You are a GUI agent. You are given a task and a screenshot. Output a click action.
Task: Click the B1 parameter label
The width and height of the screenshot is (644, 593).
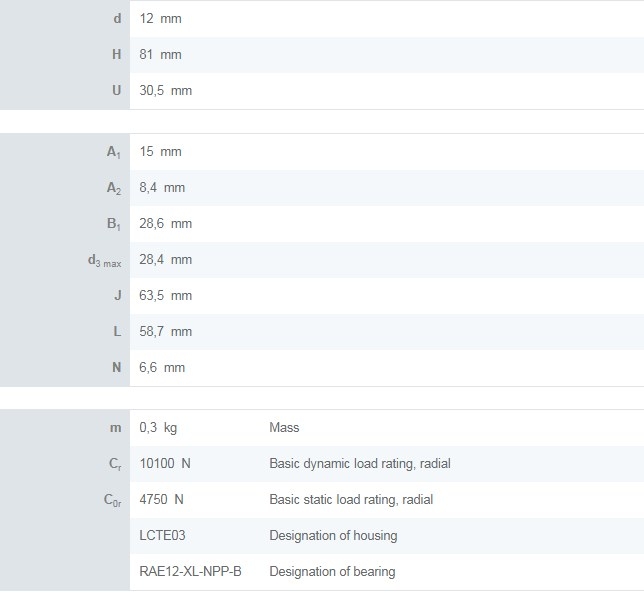point(113,224)
